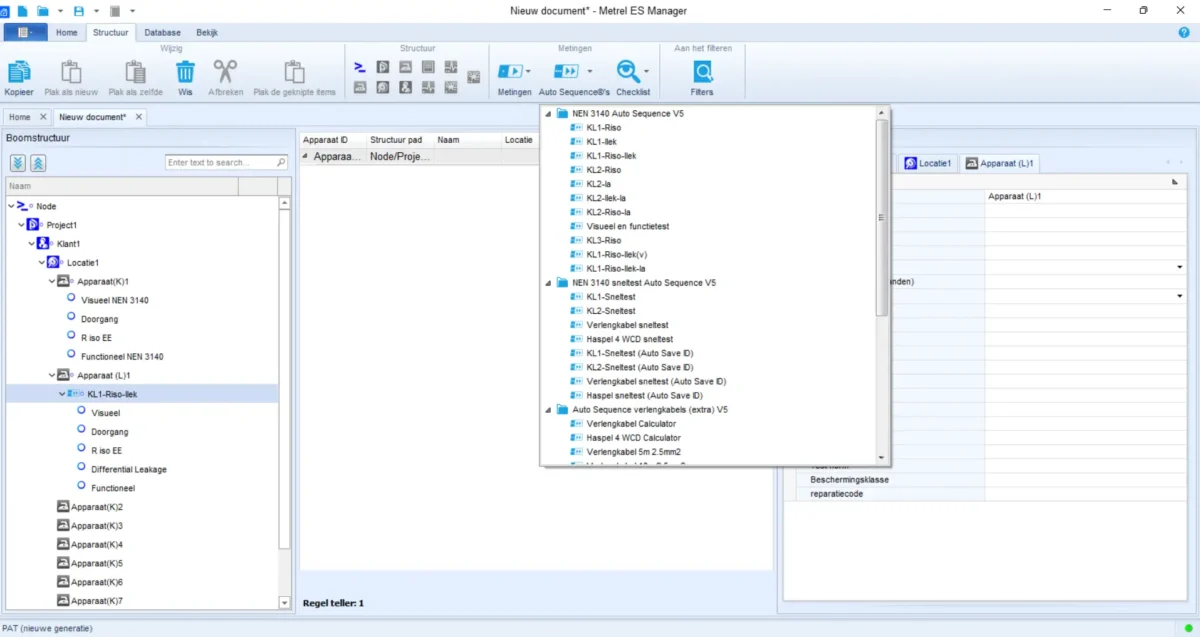Collapse the Apparaat(K)1 tree node
The width and height of the screenshot is (1200, 637).
(52, 281)
